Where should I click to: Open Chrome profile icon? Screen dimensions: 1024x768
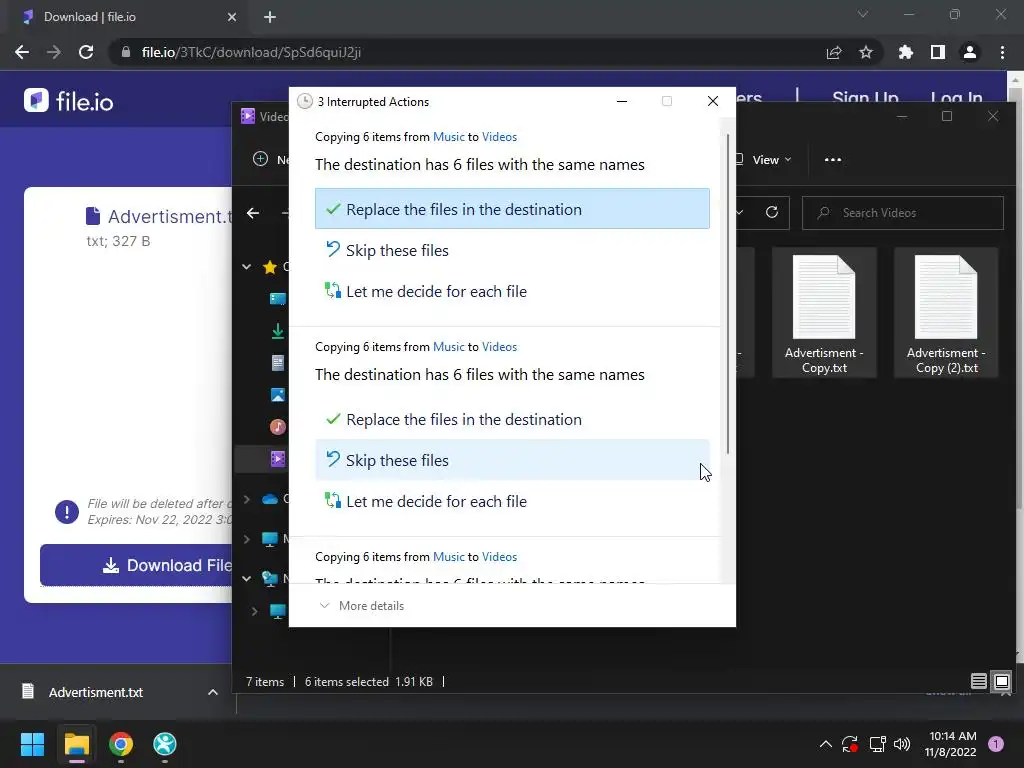pos(970,52)
